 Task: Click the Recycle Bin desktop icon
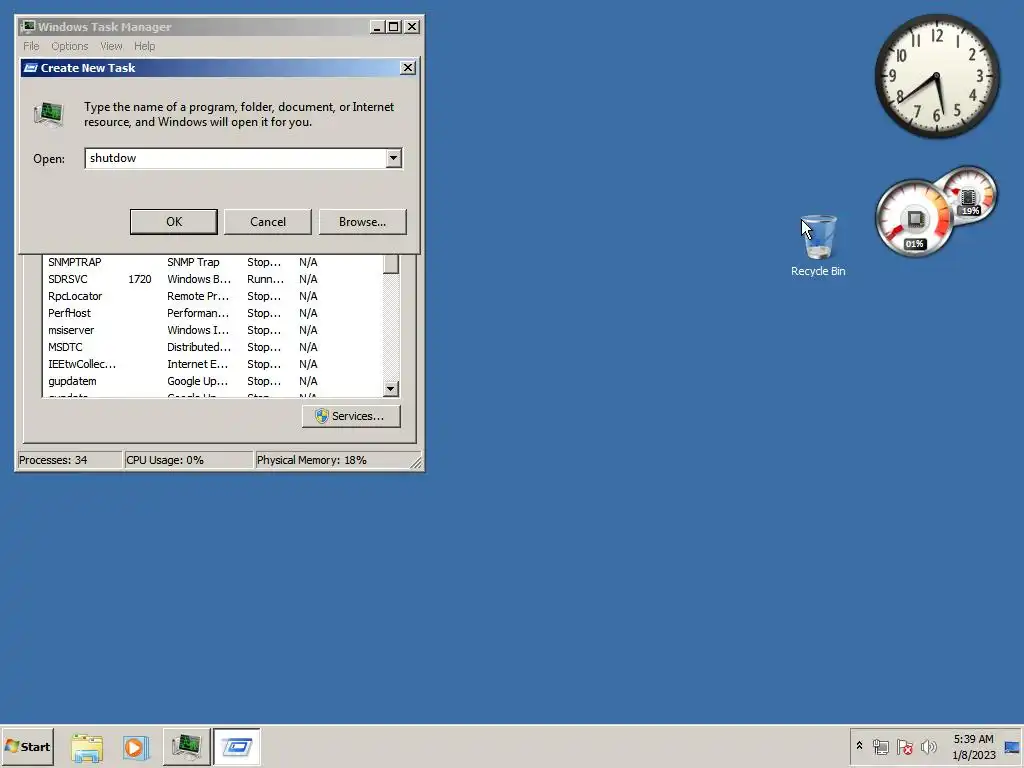pyautogui.click(x=818, y=246)
